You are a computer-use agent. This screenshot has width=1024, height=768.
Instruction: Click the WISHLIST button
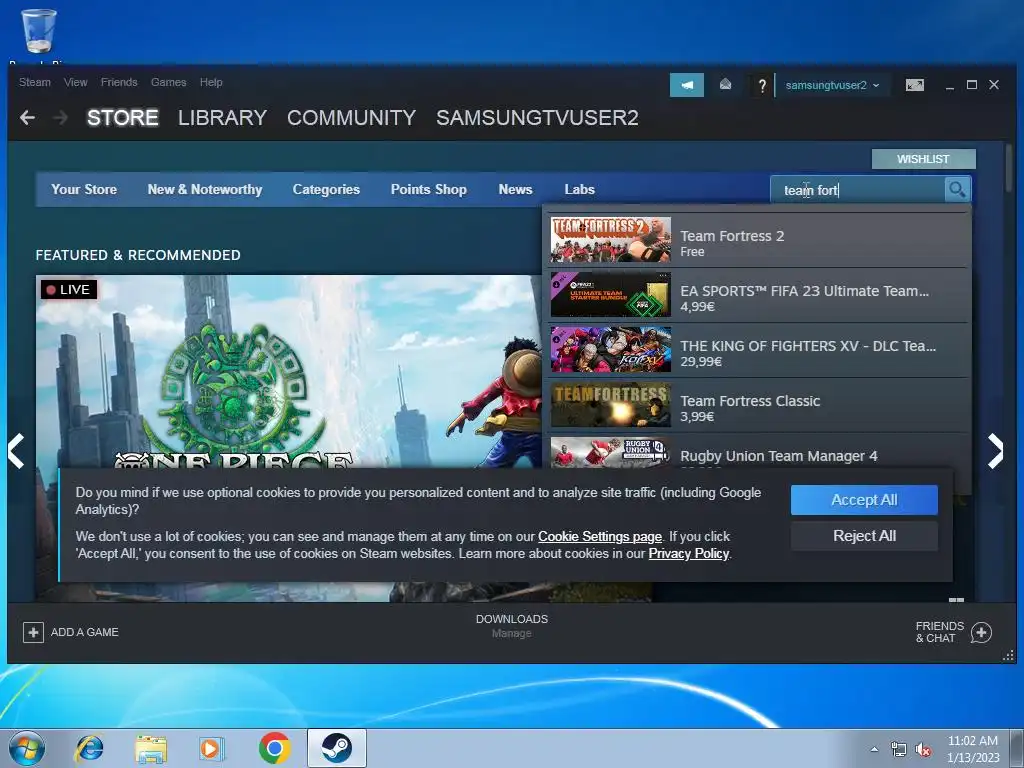923,159
